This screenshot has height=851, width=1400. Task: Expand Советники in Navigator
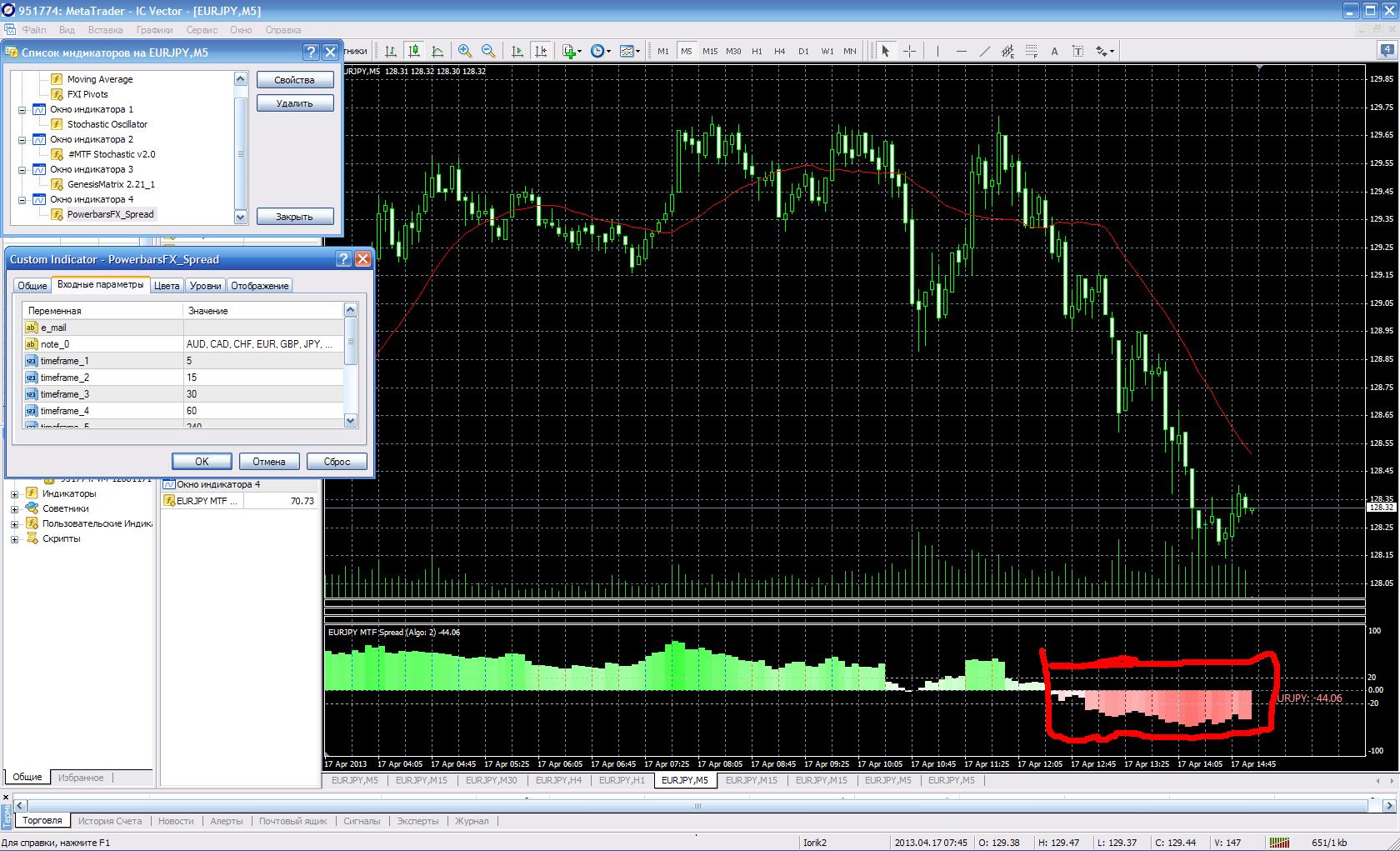(14, 508)
